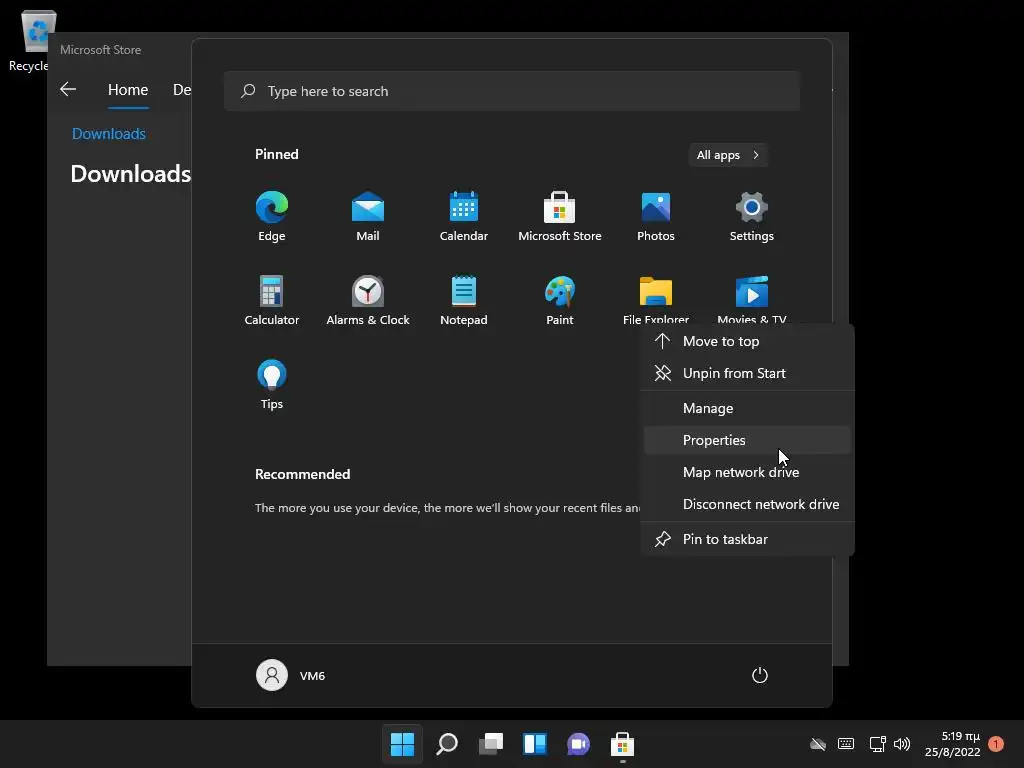Open the Settings gear app
The height and width of the screenshot is (768, 1024).
[x=752, y=216]
